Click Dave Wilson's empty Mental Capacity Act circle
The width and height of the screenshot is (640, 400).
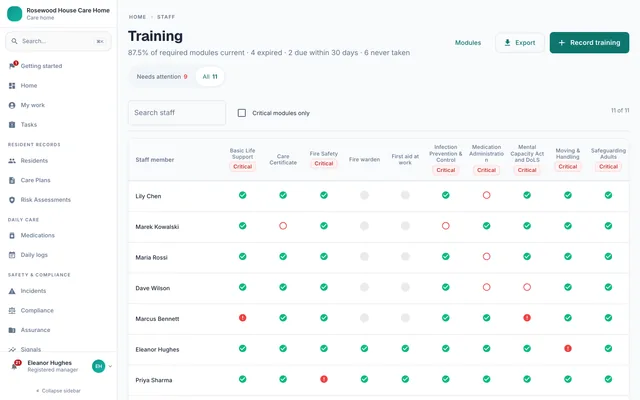tap(527, 287)
